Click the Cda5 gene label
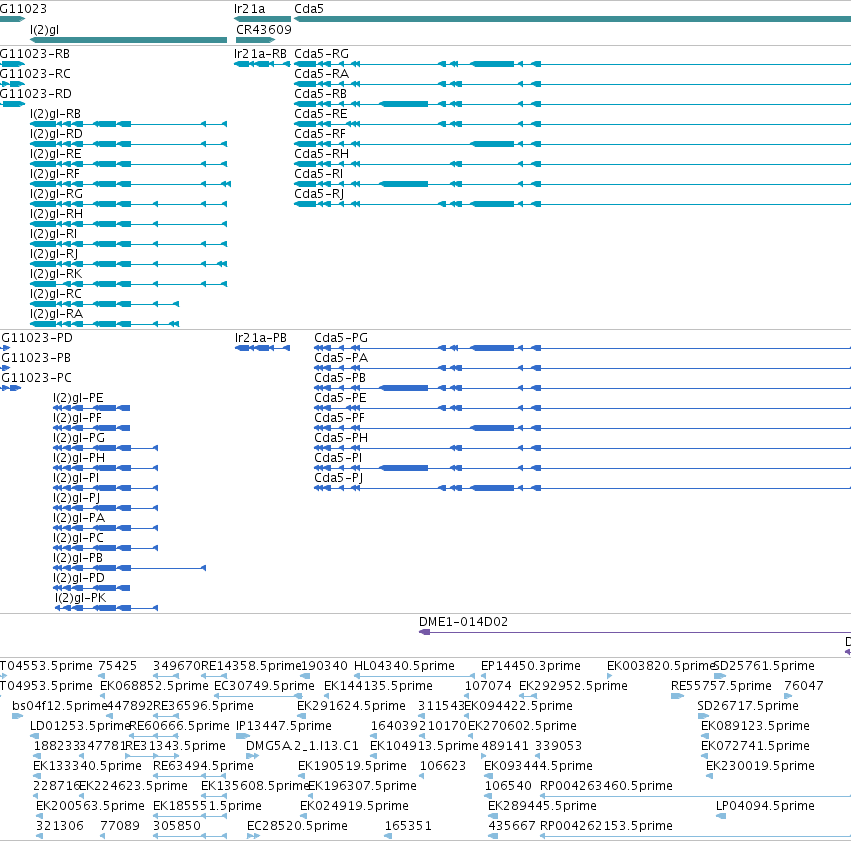The width and height of the screenshot is (851, 841). tap(309, 9)
